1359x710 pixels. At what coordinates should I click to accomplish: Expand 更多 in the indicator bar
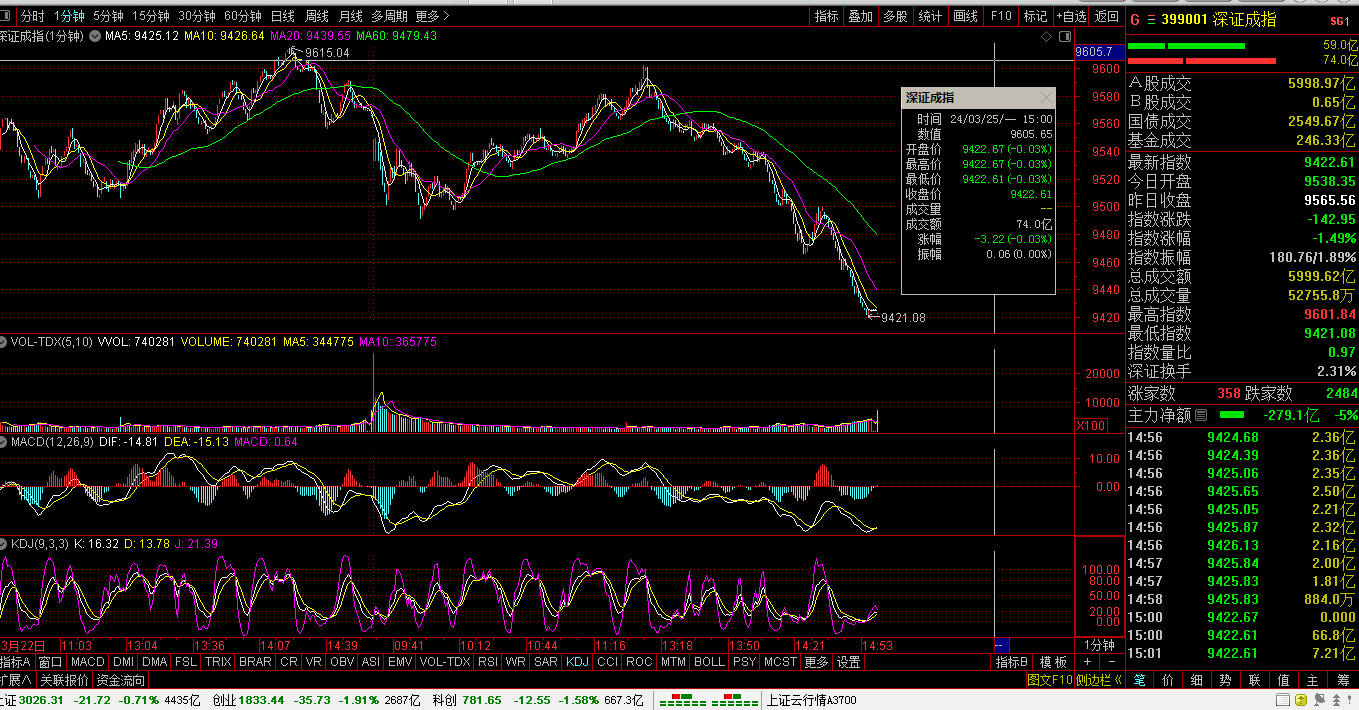coord(816,662)
